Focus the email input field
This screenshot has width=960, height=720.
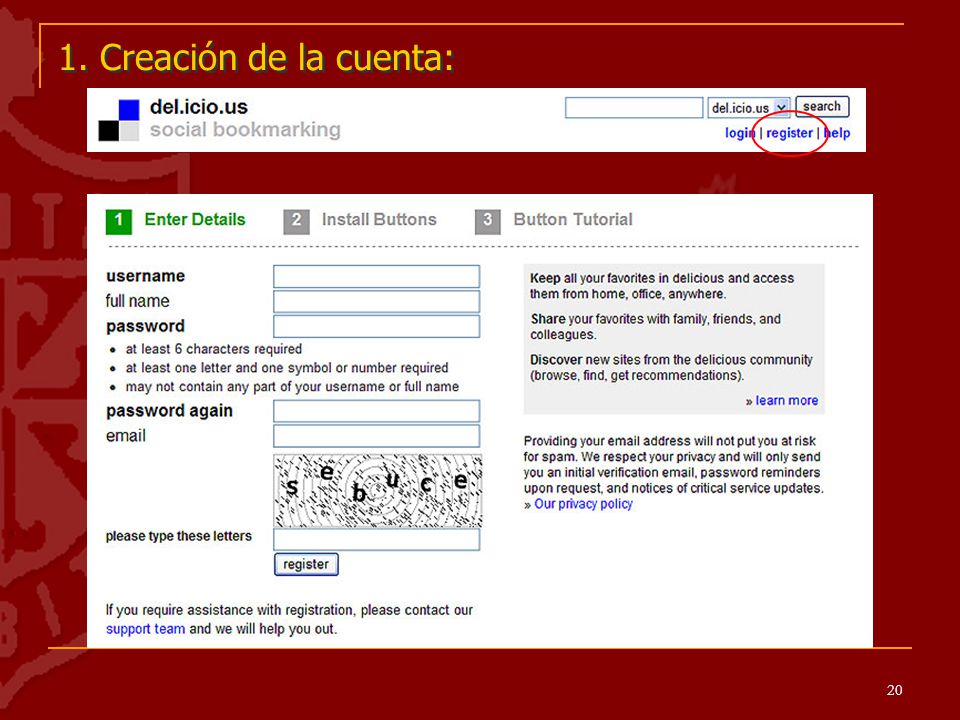(377, 436)
